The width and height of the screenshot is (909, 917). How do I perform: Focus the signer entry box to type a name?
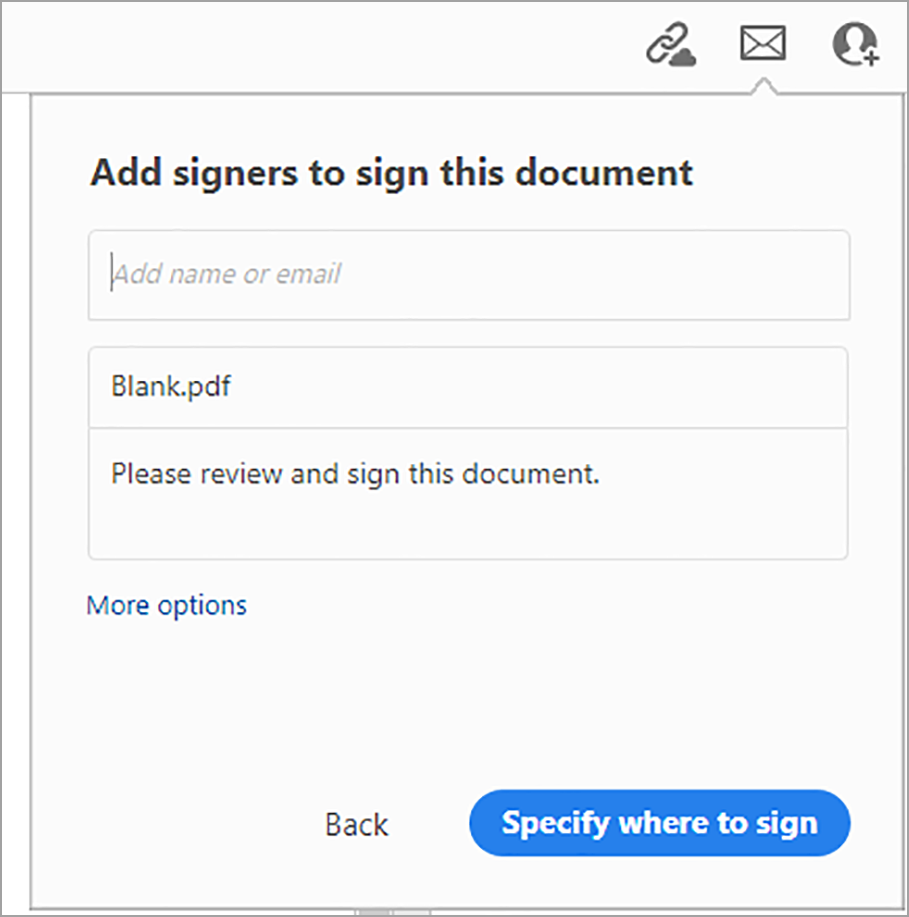coord(468,275)
